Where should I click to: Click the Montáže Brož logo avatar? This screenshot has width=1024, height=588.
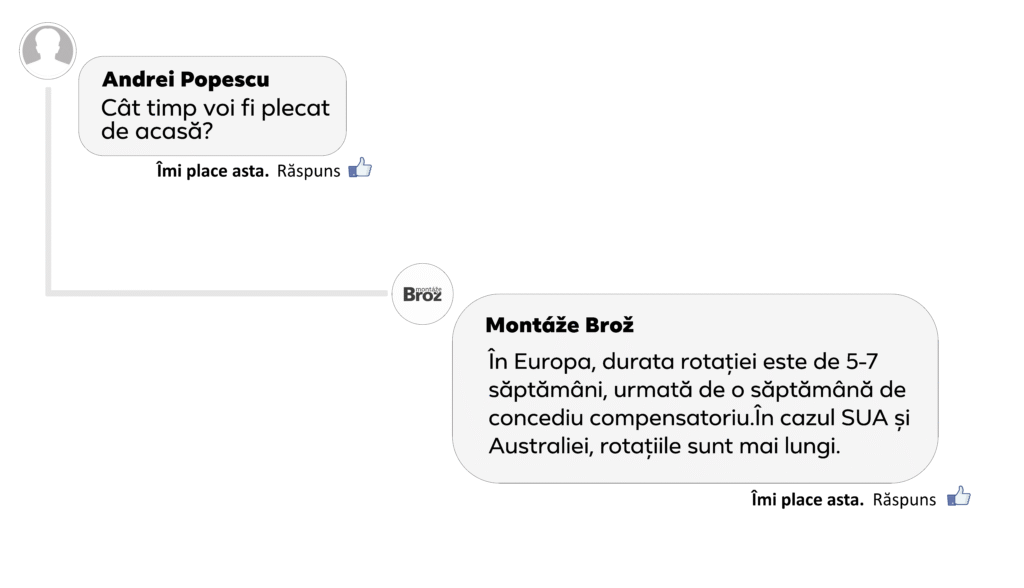point(422,294)
